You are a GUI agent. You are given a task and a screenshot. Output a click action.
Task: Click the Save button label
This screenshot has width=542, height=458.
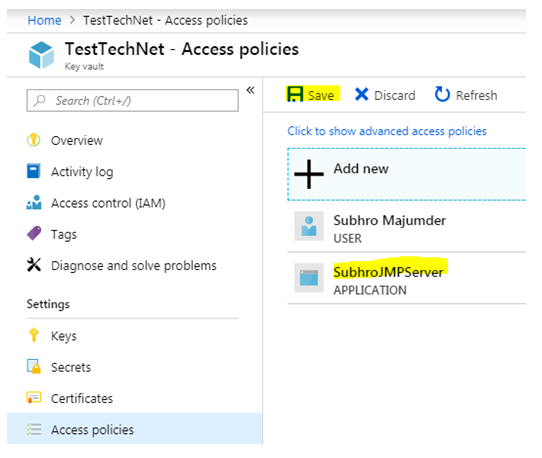[321, 95]
